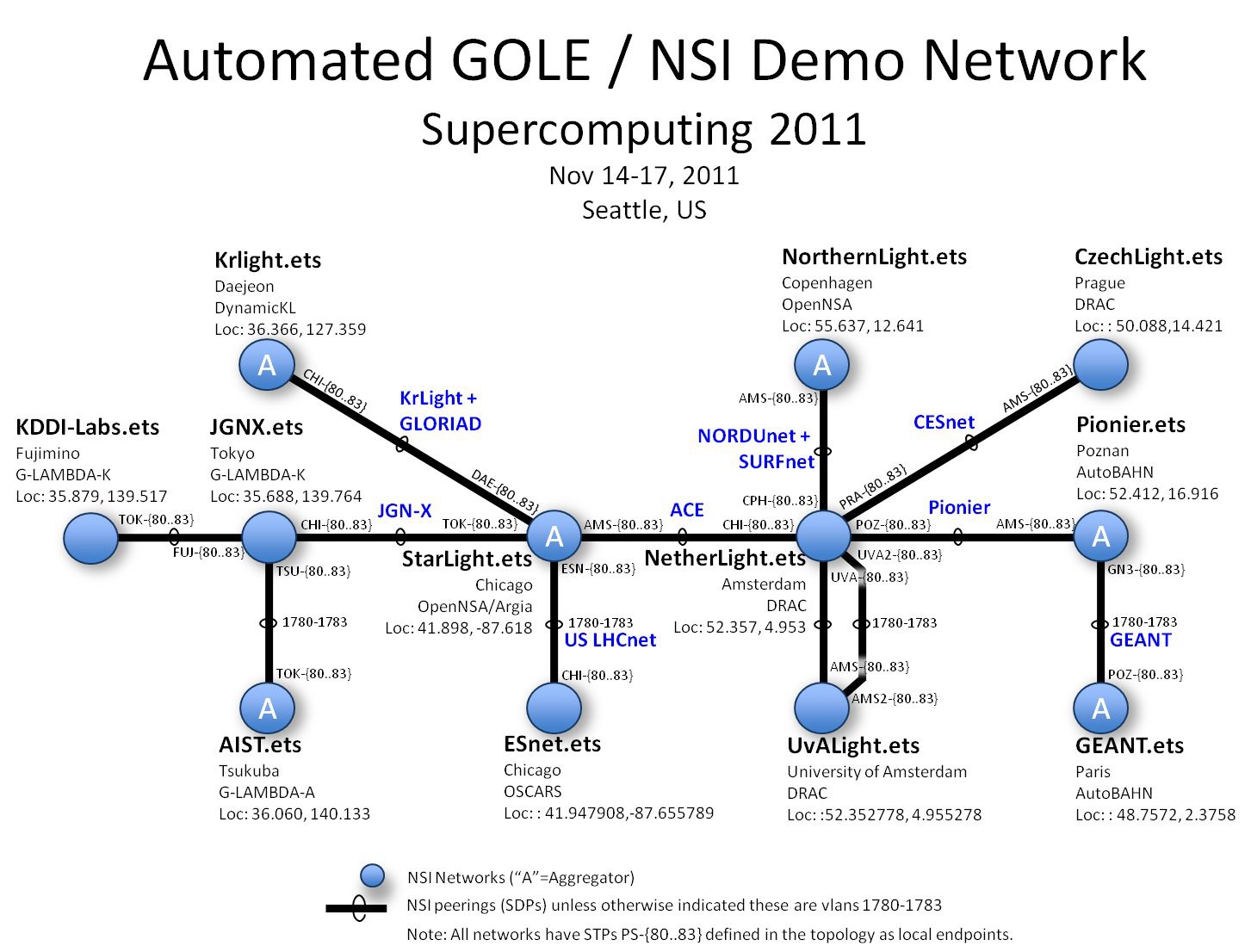The image size is (1251, 952).
Task: Click the GEANT.ets heading
Action: (1130, 745)
